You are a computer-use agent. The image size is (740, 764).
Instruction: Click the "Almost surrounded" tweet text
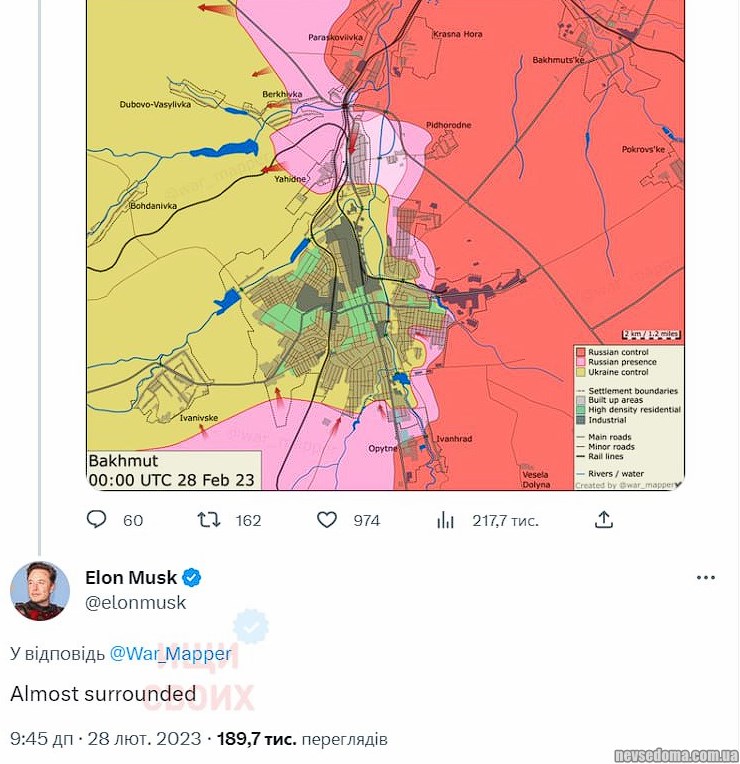pos(103,694)
